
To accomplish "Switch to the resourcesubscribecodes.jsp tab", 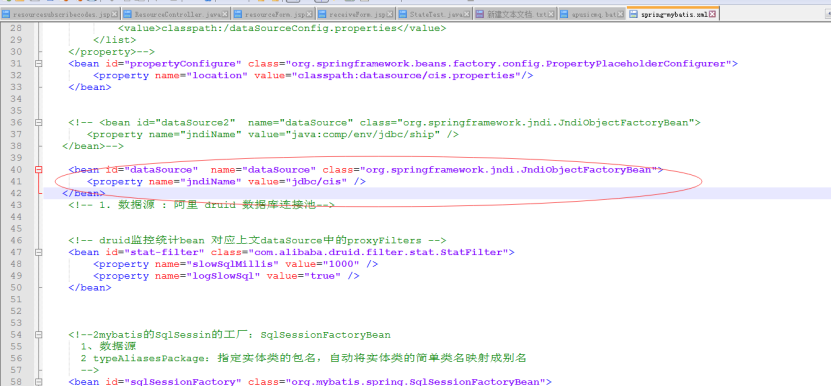I will pyautogui.click(x=61, y=14).
